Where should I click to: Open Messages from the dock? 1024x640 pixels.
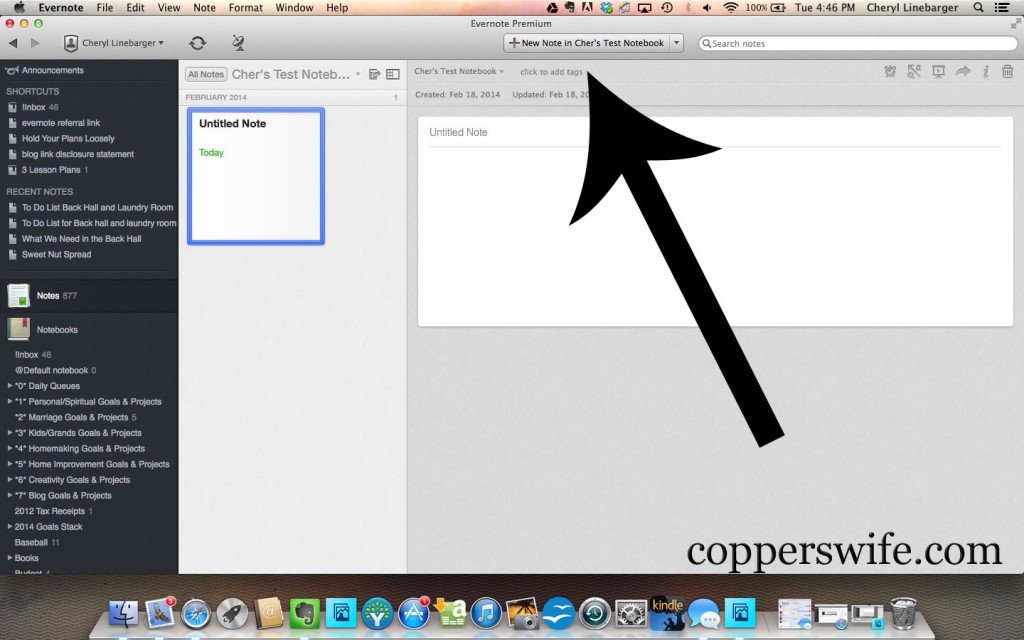click(x=703, y=614)
